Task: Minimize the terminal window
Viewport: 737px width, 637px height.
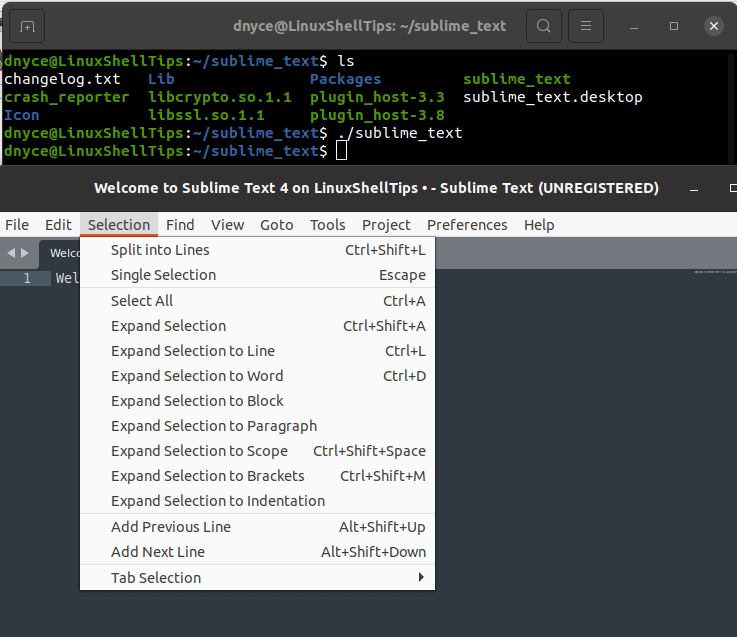Action: click(634, 26)
